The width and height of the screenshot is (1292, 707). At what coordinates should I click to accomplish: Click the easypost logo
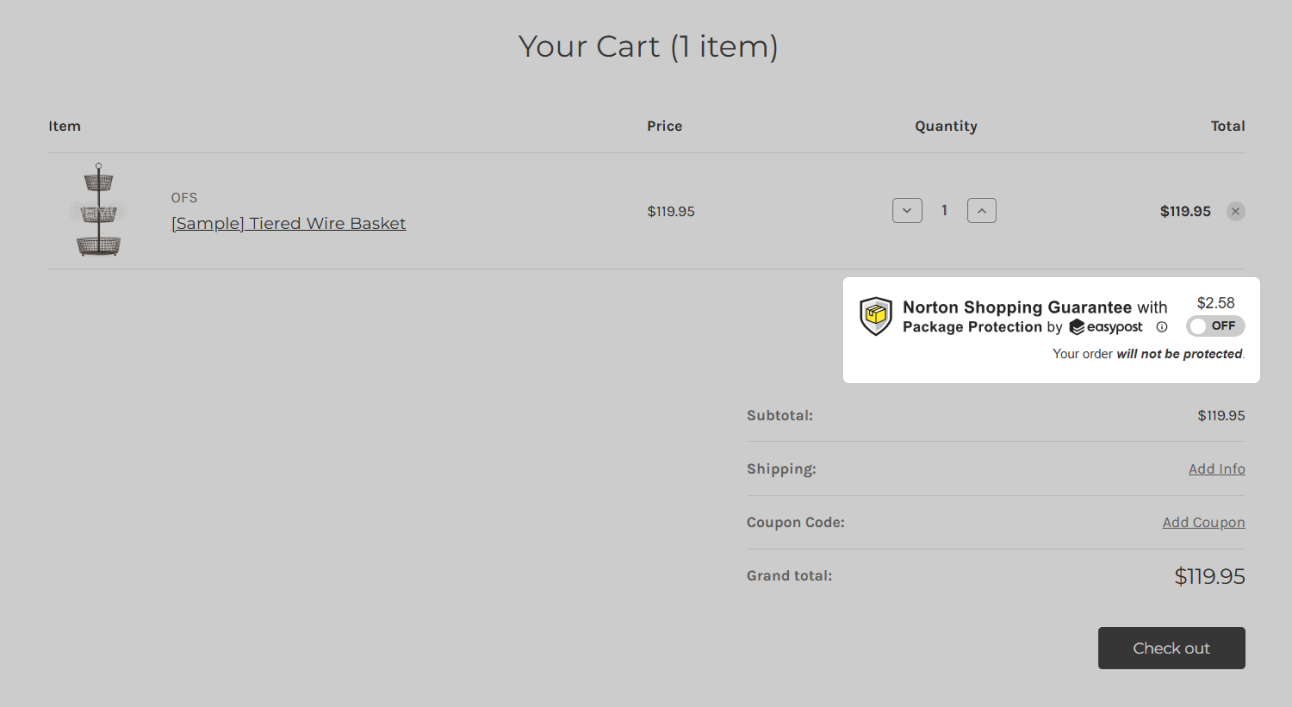point(1106,327)
